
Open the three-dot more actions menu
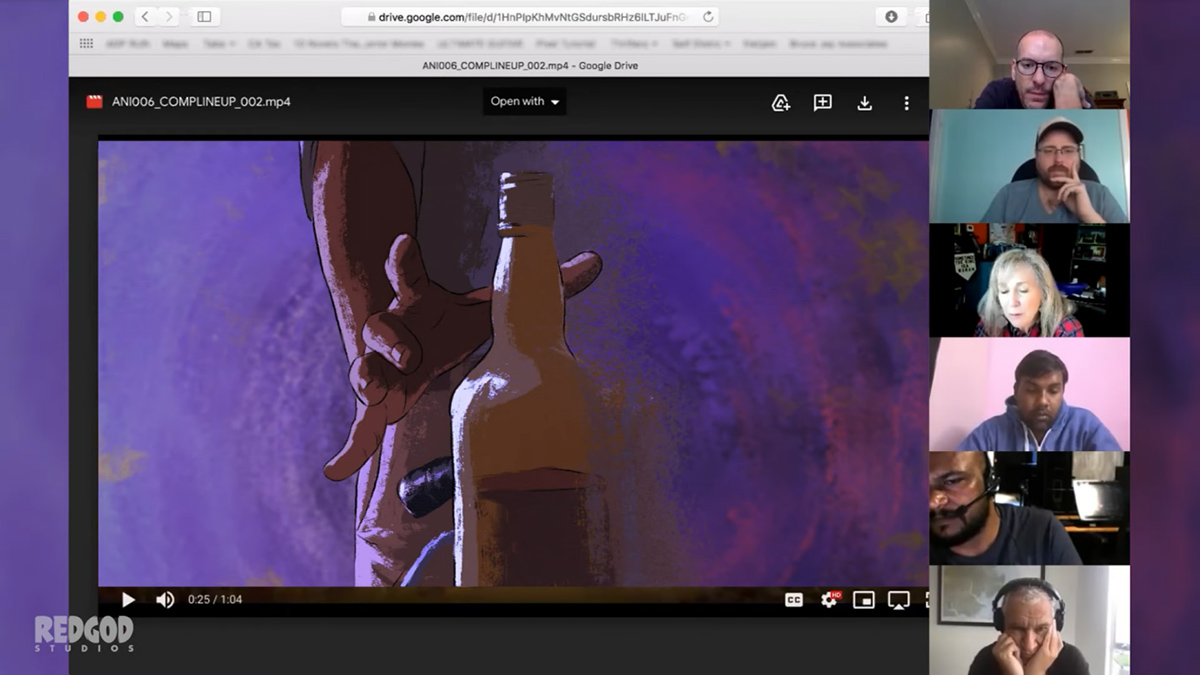point(906,102)
